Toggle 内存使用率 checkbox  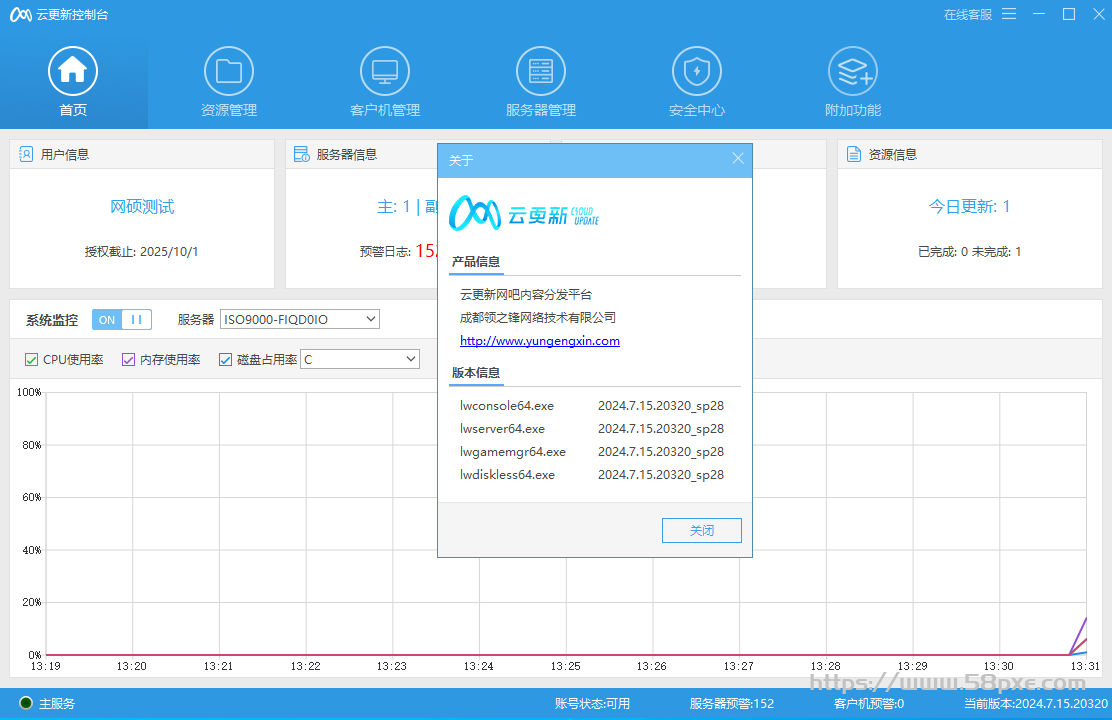[128, 360]
